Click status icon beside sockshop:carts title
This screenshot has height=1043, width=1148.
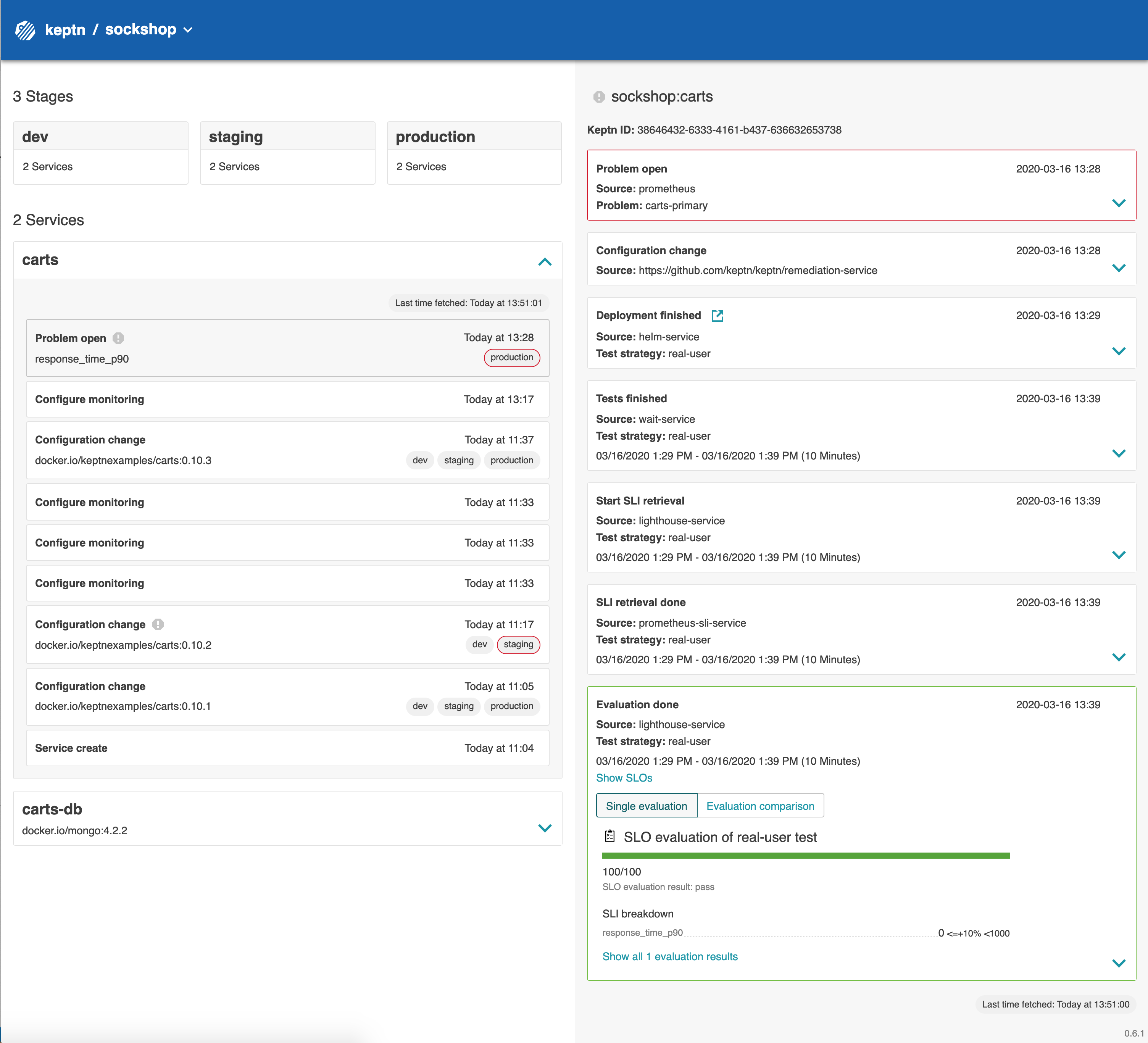pyautogui.click(x=599, y=97)
